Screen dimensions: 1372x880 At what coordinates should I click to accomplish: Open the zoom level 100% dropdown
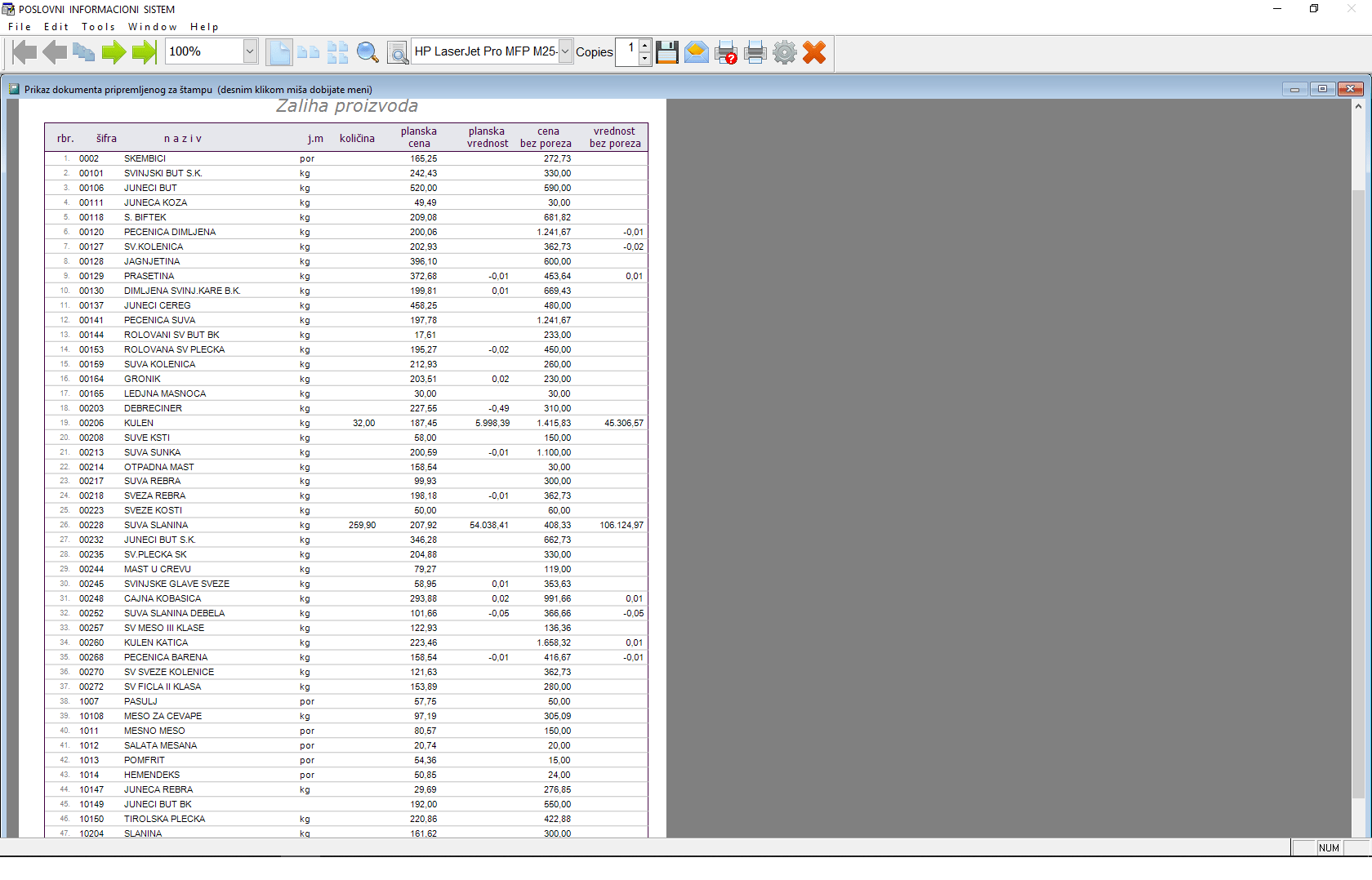tap(250, 51)
